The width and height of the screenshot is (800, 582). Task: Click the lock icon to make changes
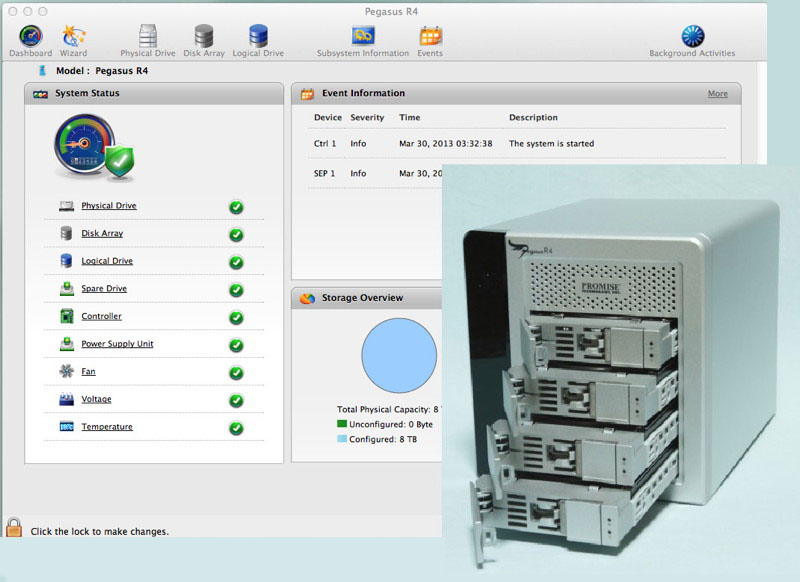14,527
